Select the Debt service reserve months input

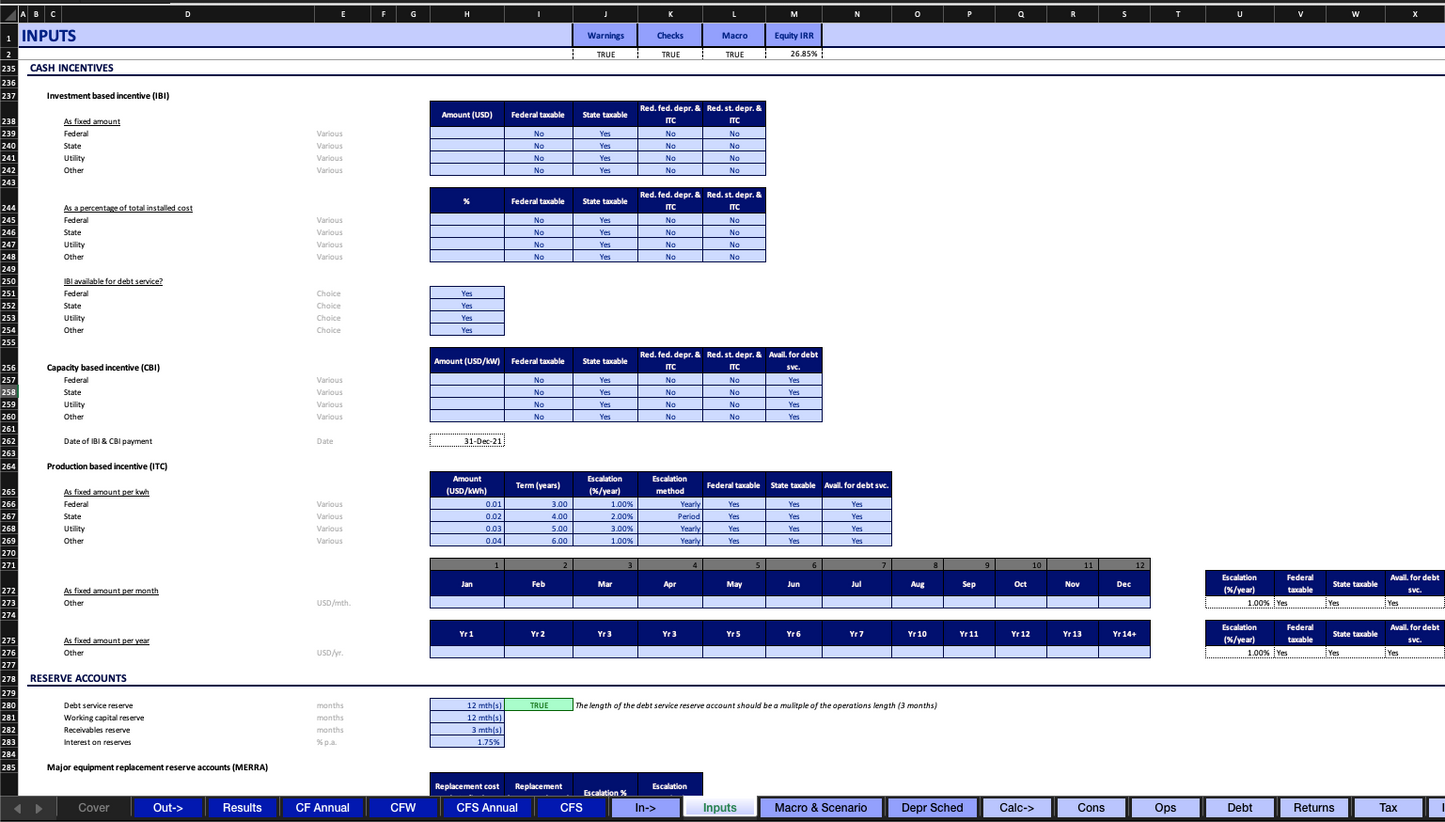[467, 705]
